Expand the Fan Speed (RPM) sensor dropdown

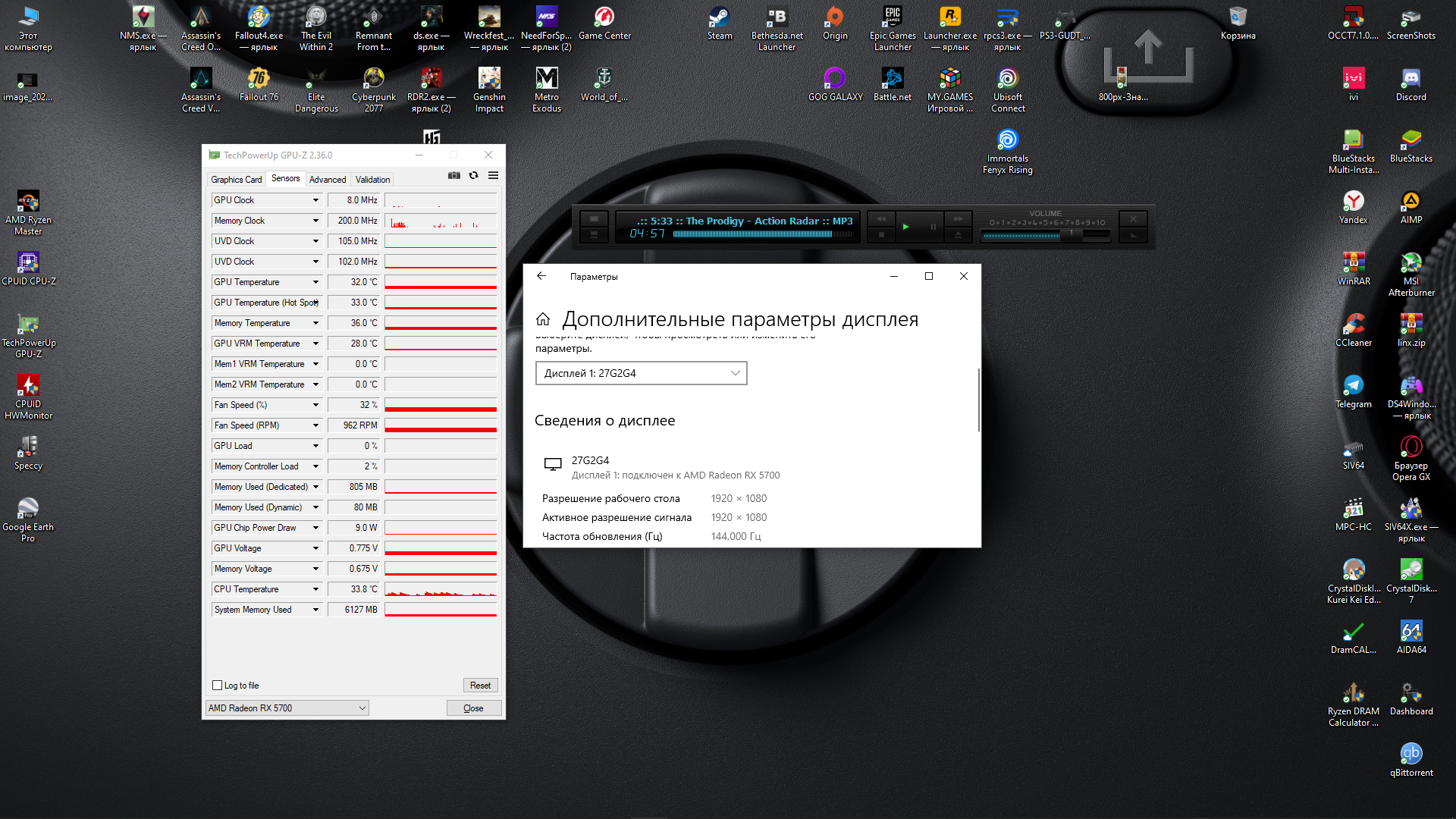click(x=315, y=425)
